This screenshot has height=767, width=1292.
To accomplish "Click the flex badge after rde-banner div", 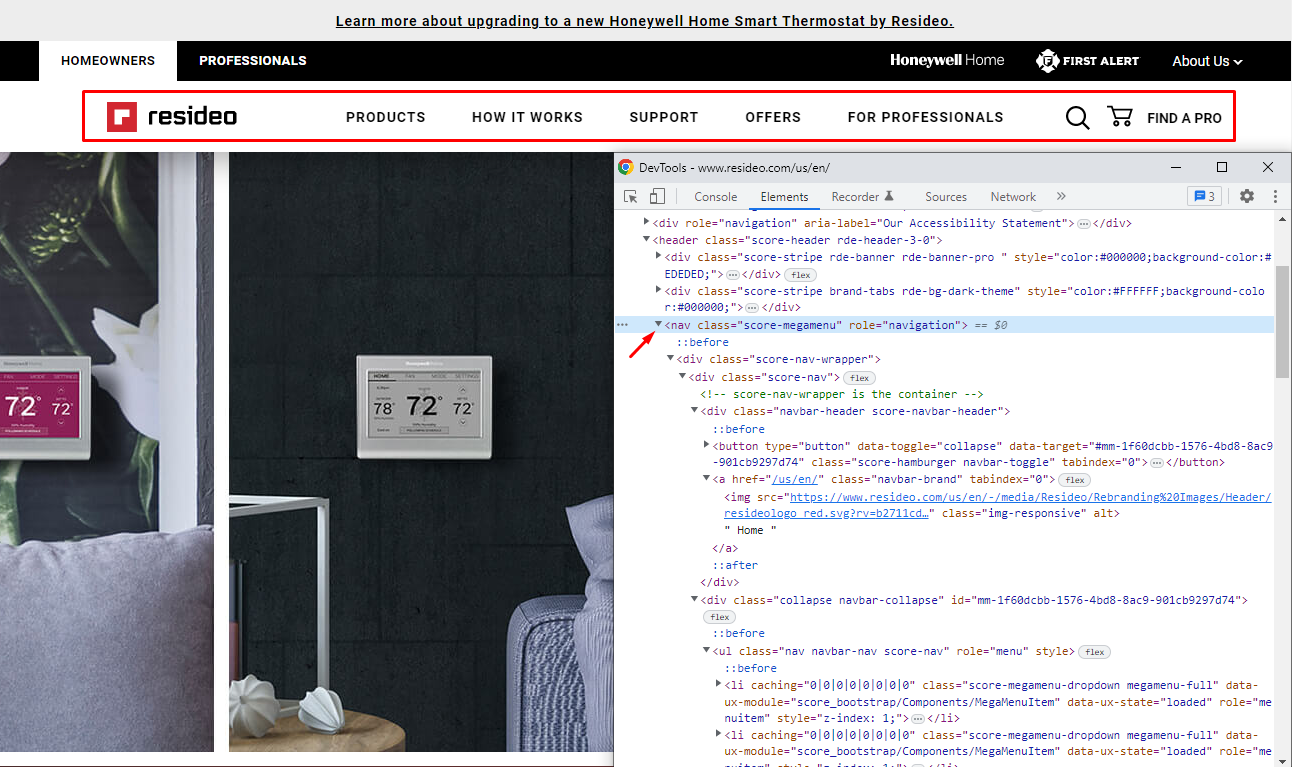I will pyautogui.click(x=799, y=274).
